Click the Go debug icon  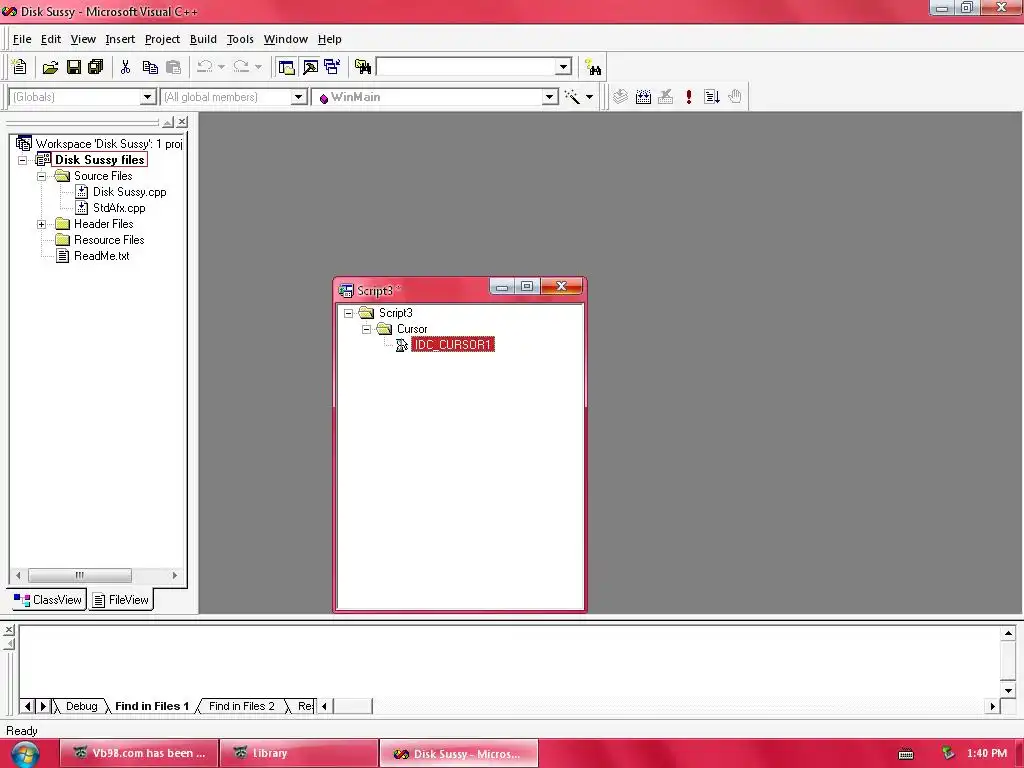(712, 97)
